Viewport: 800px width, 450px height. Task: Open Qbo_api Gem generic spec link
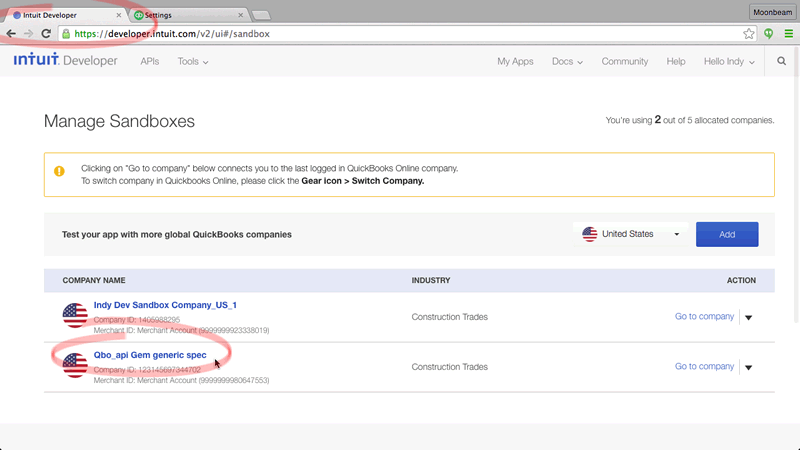150,355
